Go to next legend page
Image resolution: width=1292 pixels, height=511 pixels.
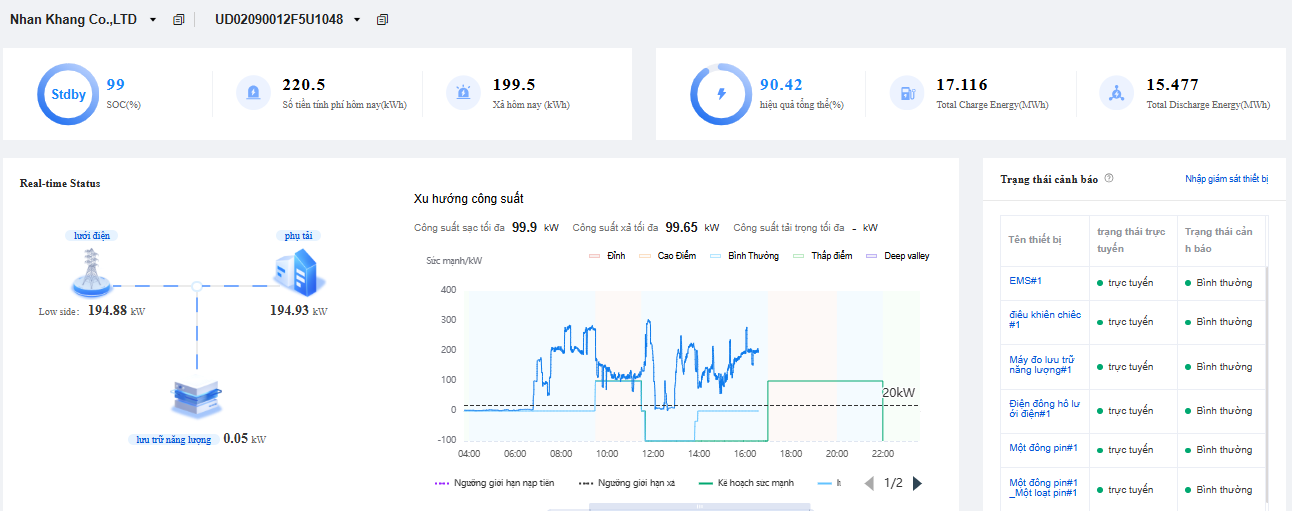pyautogui.click(x=918, y=483)
